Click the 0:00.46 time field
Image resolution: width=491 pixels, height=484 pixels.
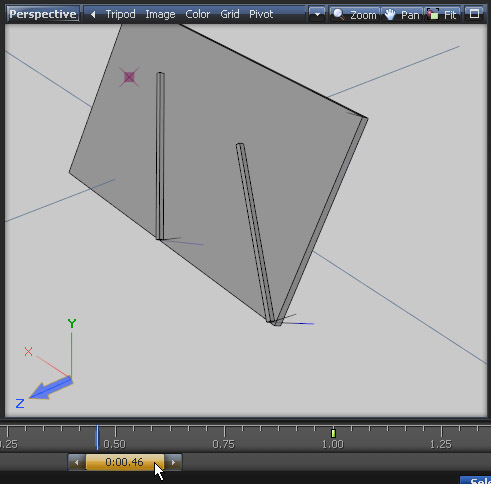click(125, 462)
